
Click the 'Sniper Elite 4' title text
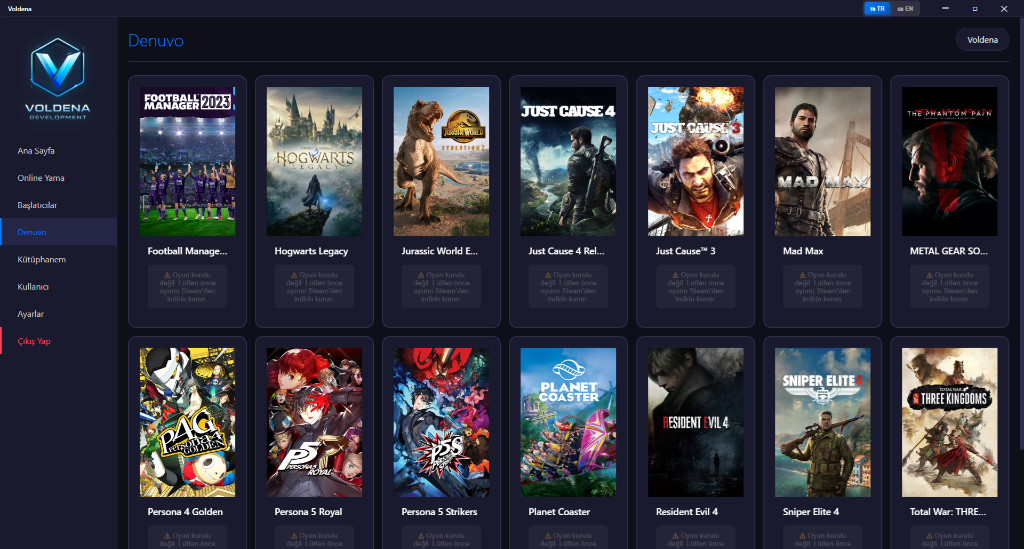[x=810, y=512]
